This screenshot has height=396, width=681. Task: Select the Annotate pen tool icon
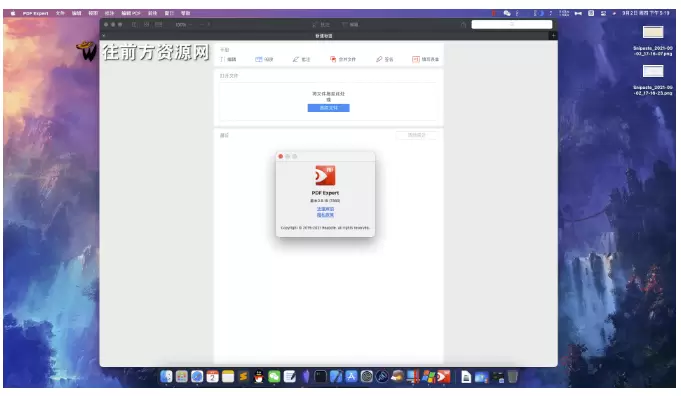point(296,59)
